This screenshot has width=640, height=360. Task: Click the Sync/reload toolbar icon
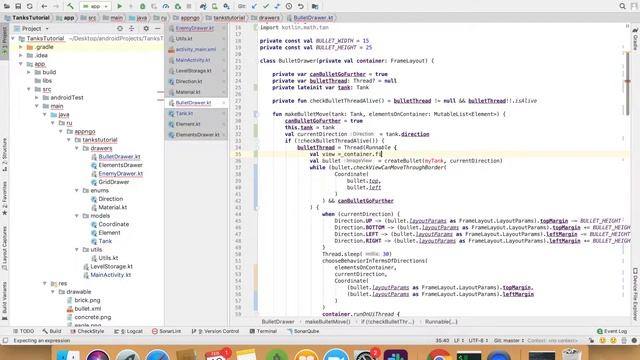coord(30,6)
